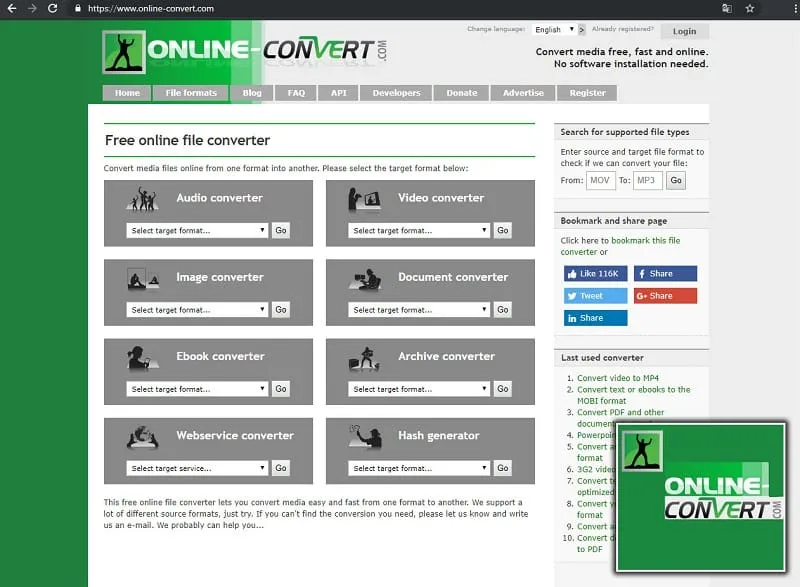Click the Document converter icon
This screenshot has height=587, width=800.
[364, 278]
